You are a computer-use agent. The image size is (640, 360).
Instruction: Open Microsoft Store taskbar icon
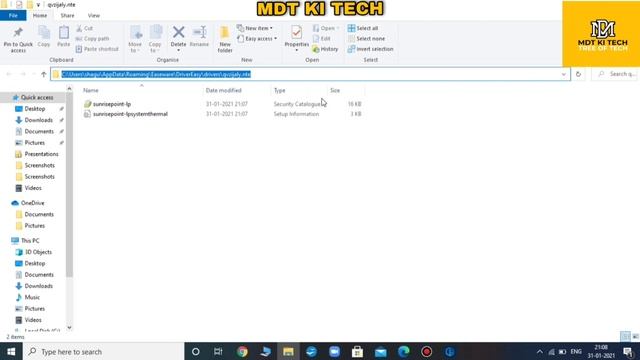tap(357, 351)
